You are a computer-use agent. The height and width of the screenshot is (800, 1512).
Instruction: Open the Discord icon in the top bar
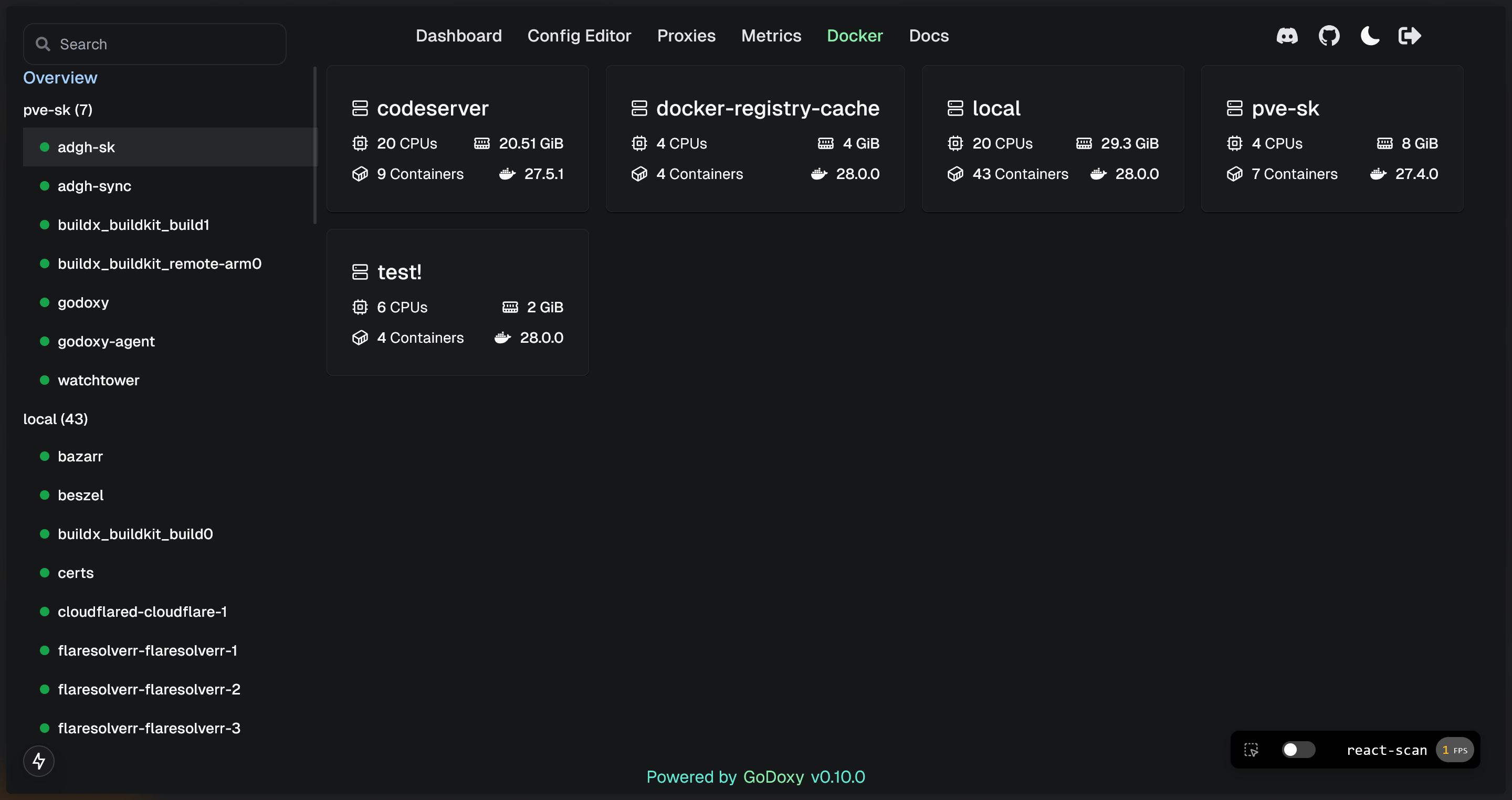tap(1287, 35)
